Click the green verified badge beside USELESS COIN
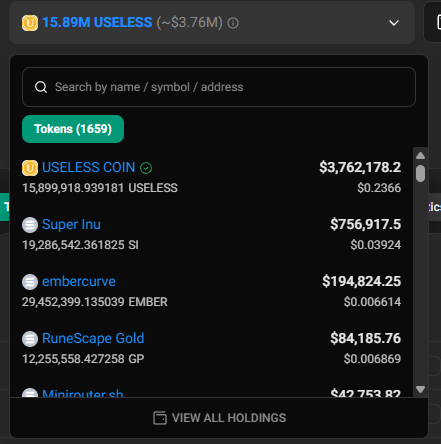 coord(146,168)
